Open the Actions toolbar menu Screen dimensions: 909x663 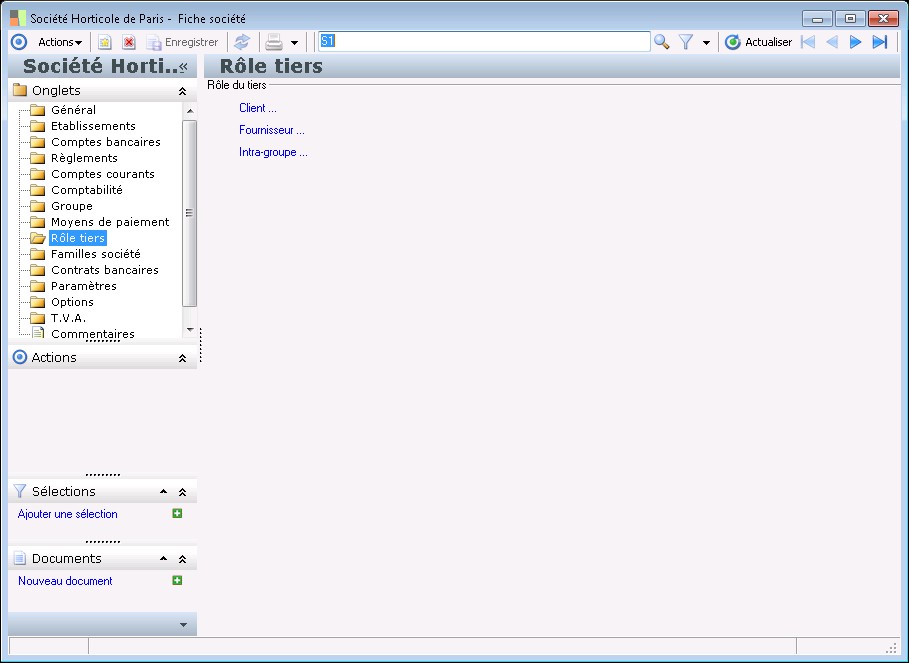coord(60,42)
